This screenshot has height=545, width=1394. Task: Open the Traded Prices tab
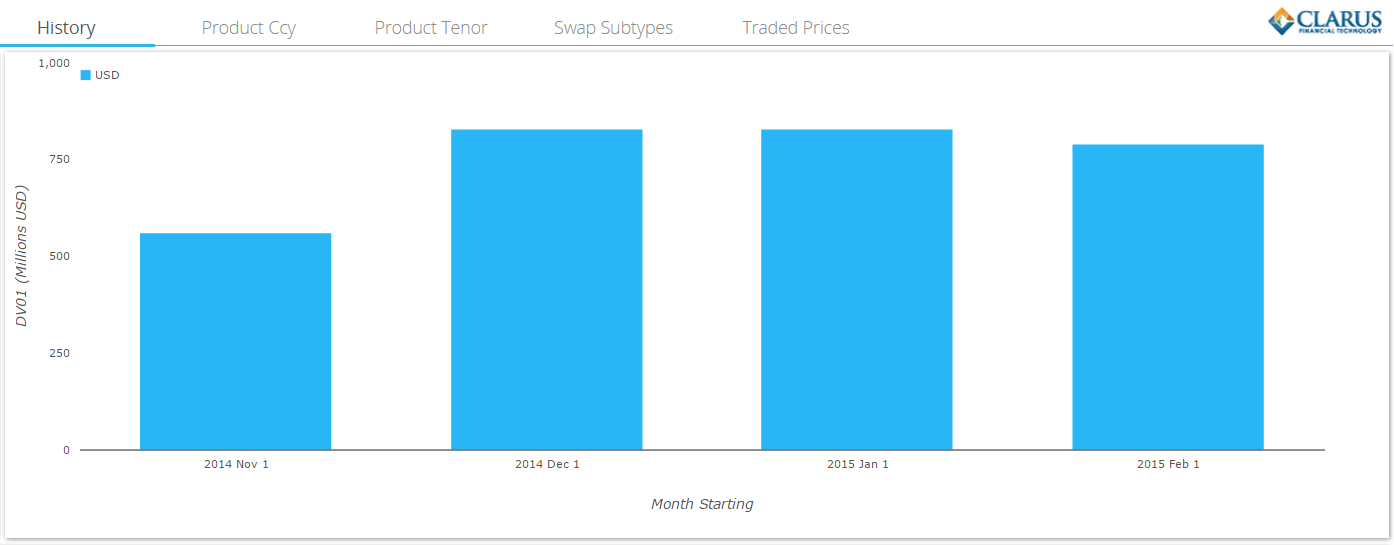pyautogui.click(x=796, y=28)
